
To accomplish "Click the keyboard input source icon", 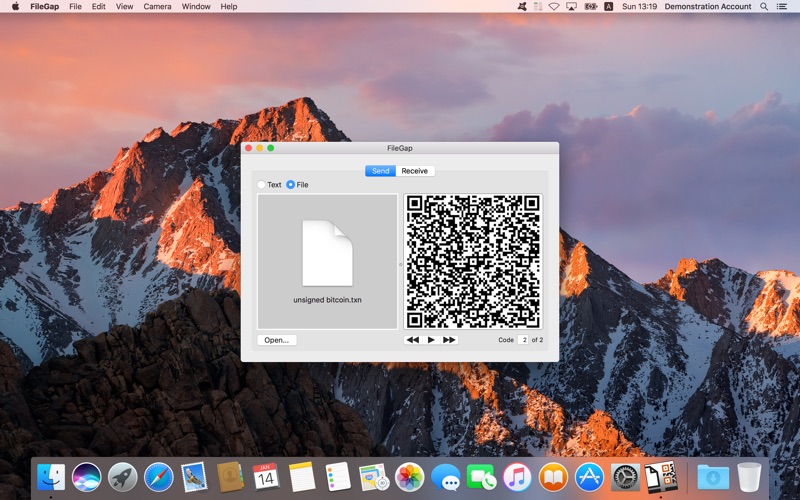I will click(608, 7).
